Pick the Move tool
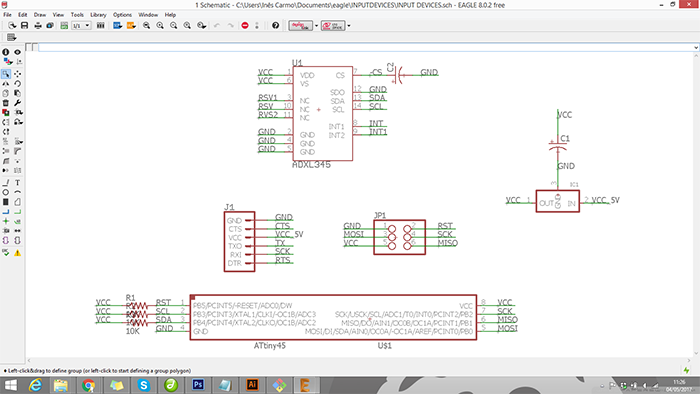 17,74
